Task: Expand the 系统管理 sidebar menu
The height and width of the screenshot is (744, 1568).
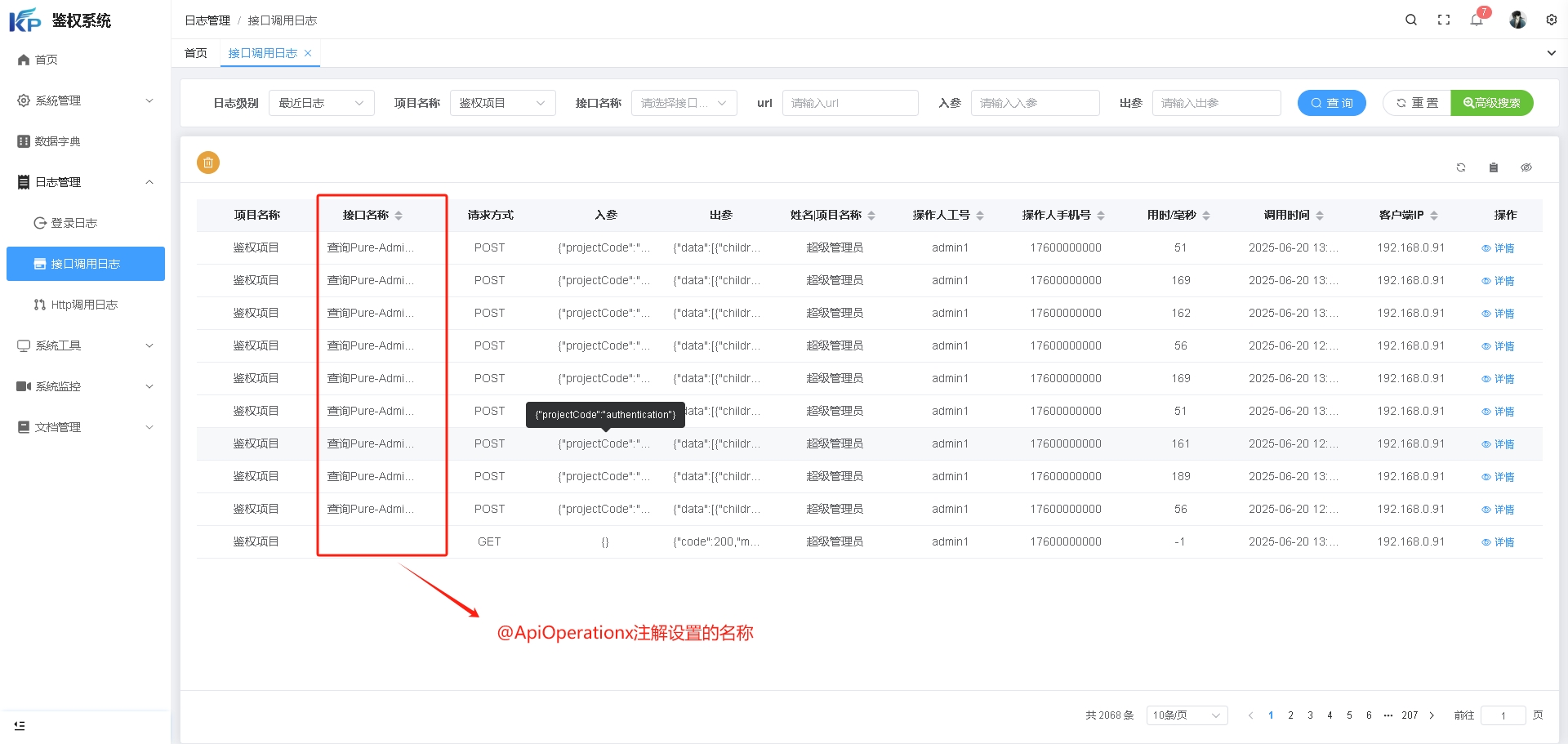Action: [x=85, y=100]
